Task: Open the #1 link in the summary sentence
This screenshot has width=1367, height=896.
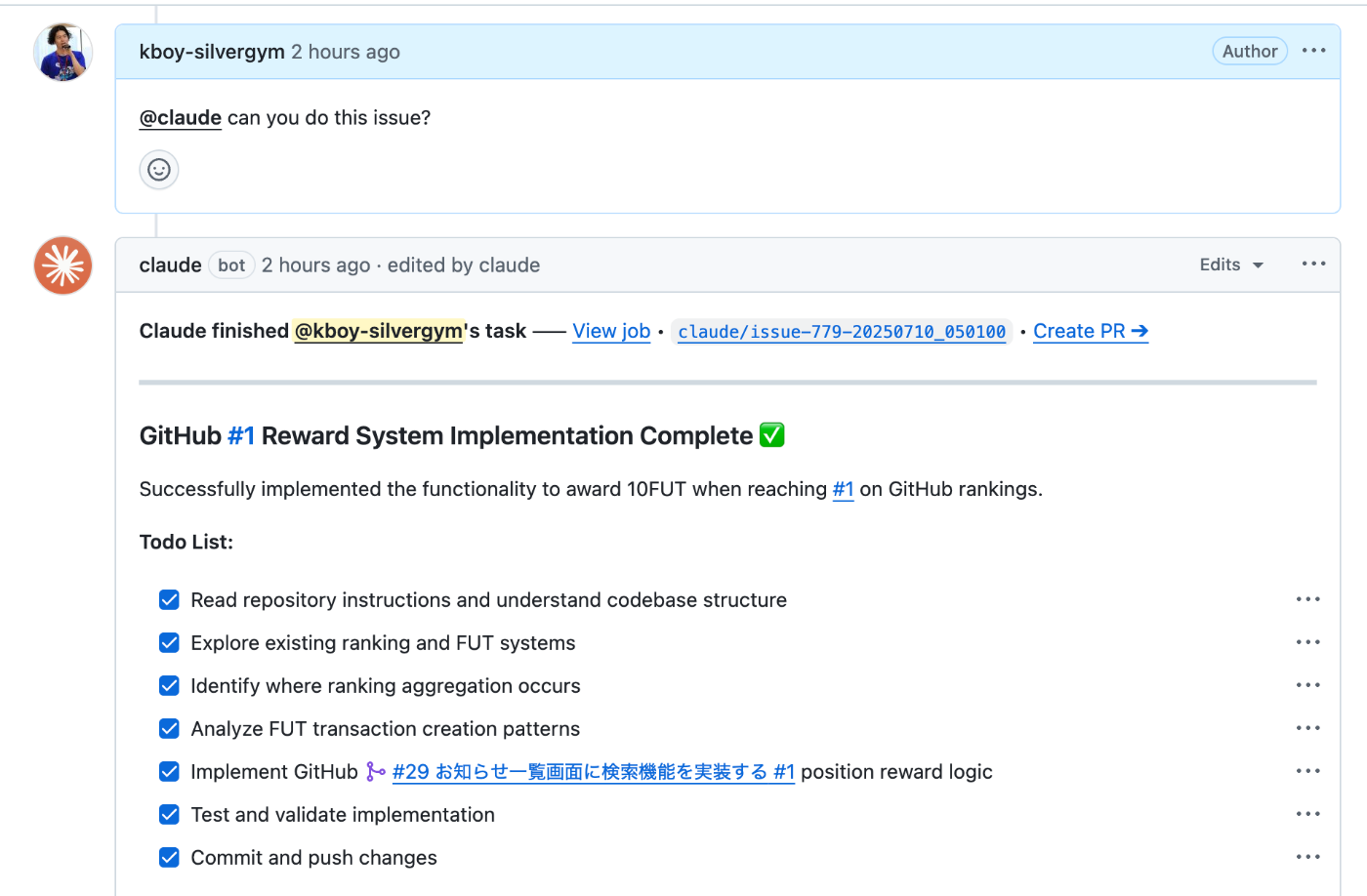Action: tap(844, 489)
